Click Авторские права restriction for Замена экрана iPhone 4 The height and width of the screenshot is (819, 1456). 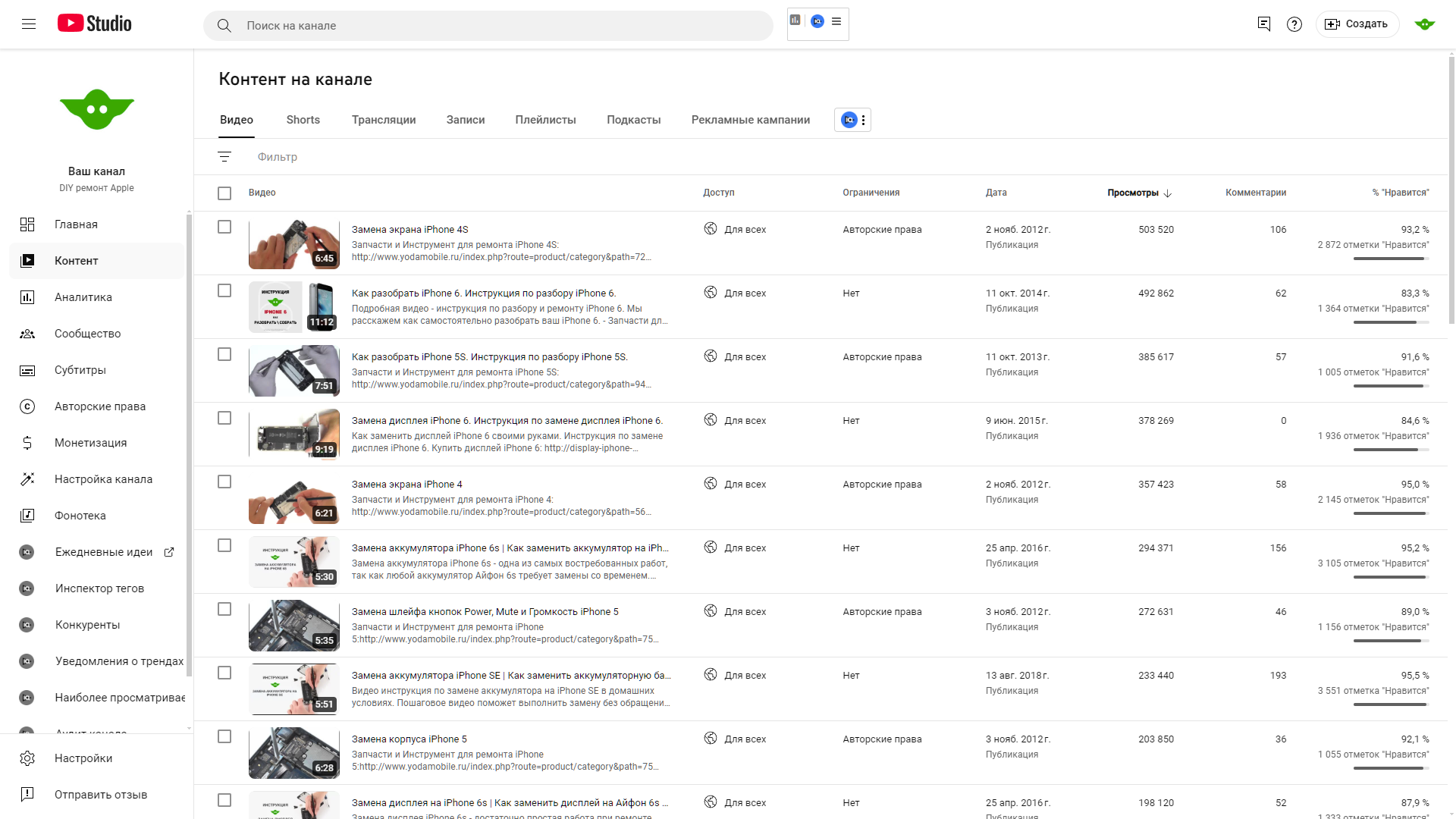coord(882,485)
